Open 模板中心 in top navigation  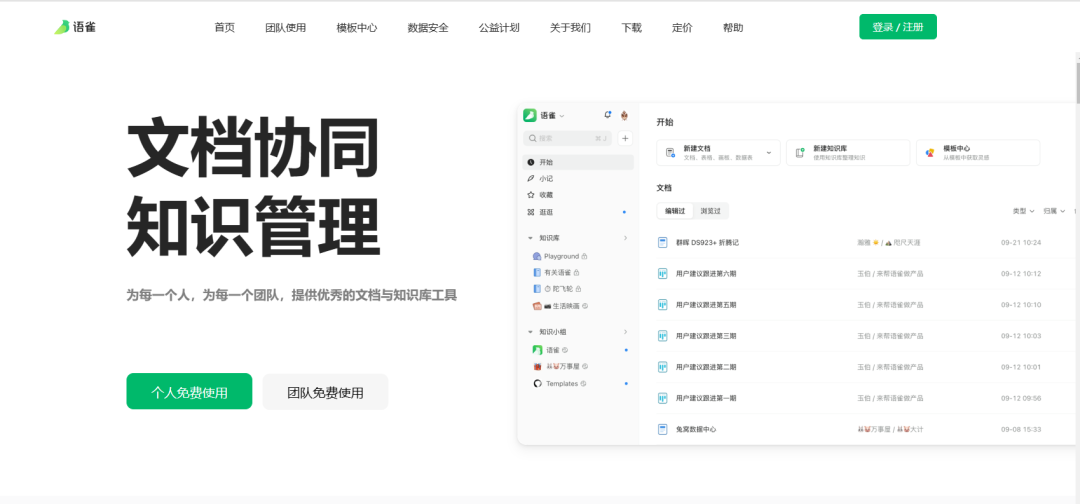pyautogui.click(x=356, y=28)
